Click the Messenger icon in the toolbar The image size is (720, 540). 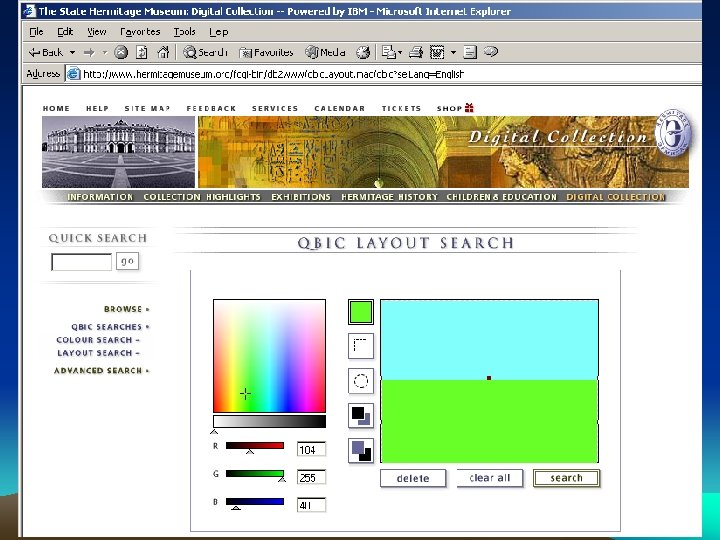[491, 51]
